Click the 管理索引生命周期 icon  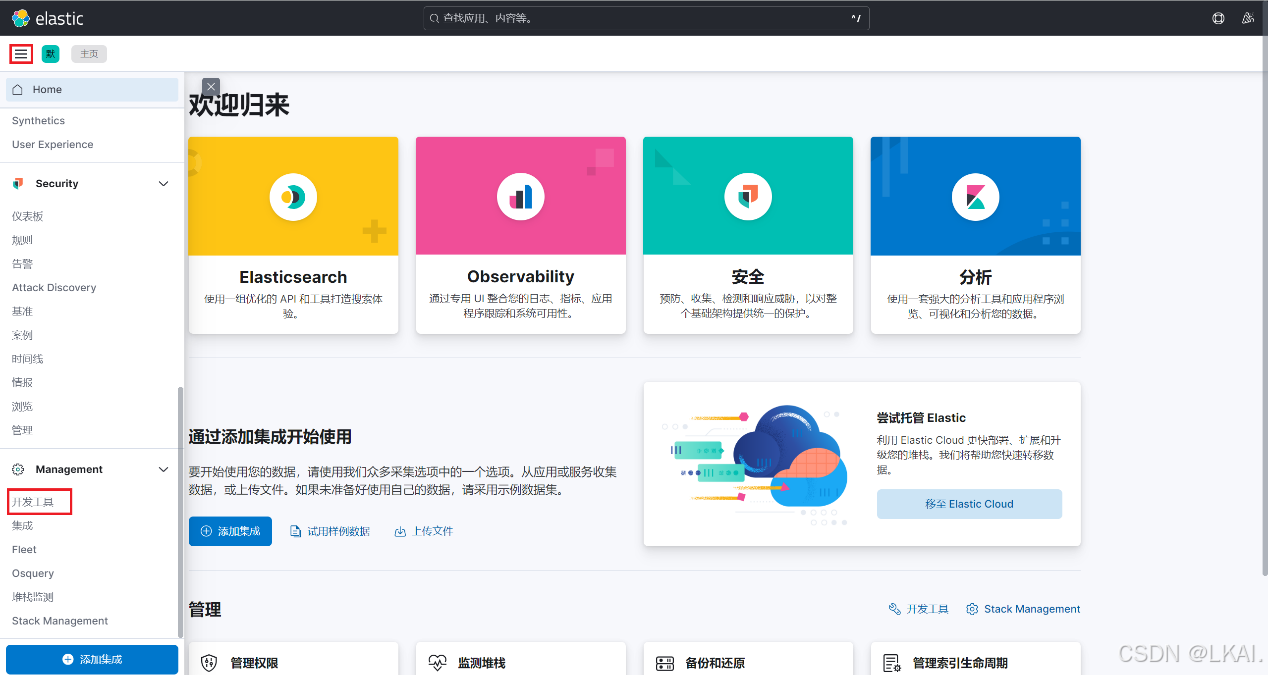893,663
